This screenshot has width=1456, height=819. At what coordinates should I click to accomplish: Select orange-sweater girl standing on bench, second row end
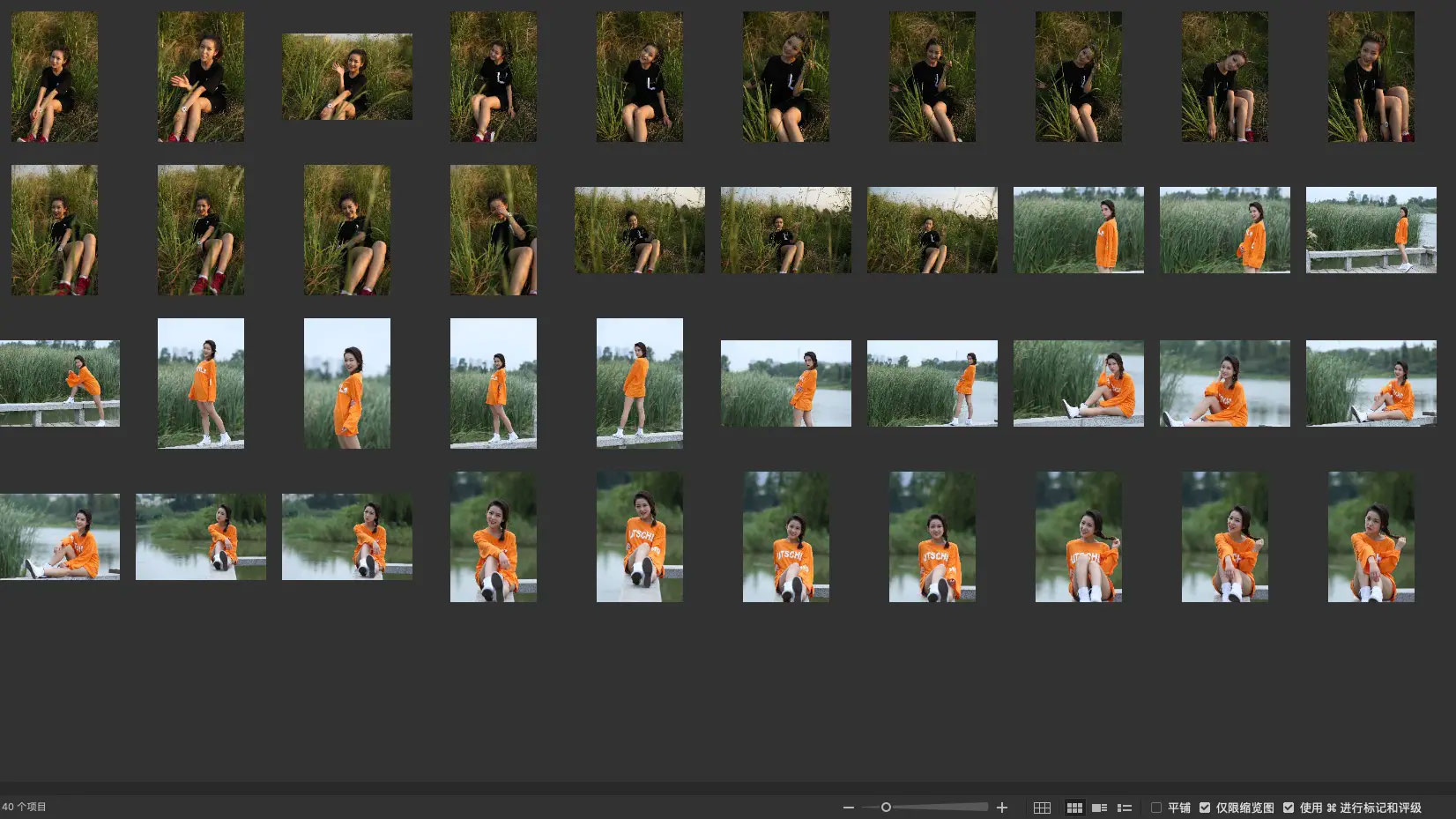point(1371,229)
